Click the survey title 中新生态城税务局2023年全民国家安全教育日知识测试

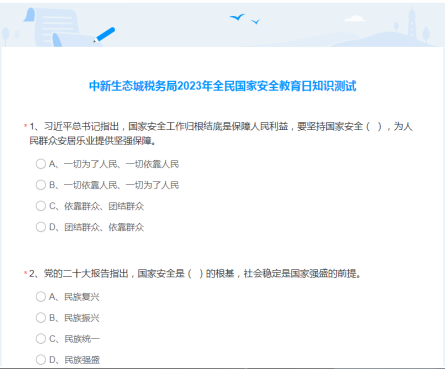(x=223, y=86)
